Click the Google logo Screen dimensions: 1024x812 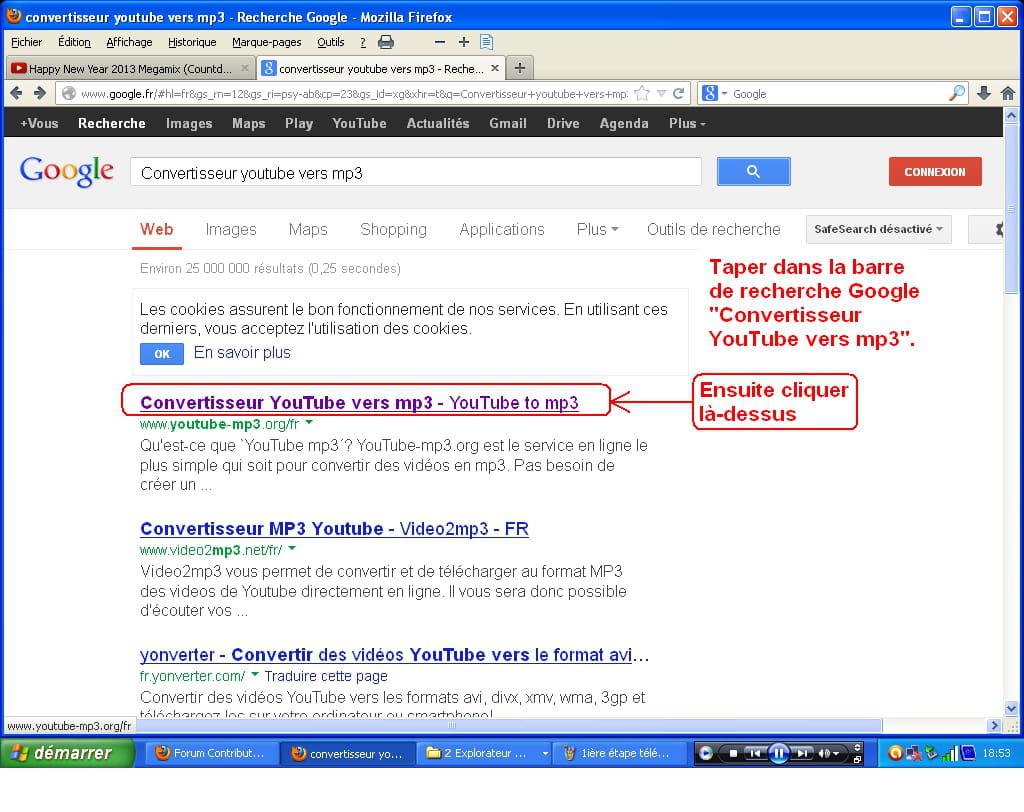point(67,171)
